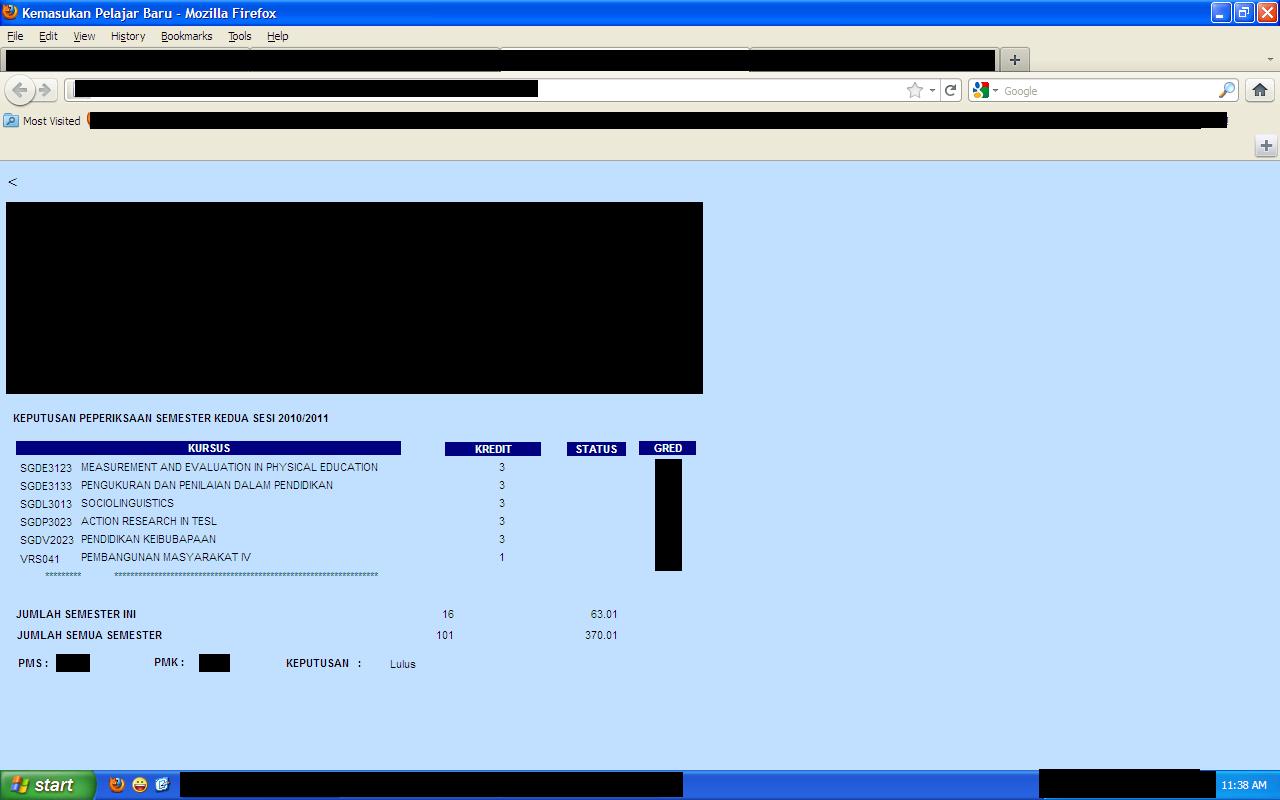1280x800 pixels.
Task: Click the search magnifier icon
Action: [x=1226, y=90]
